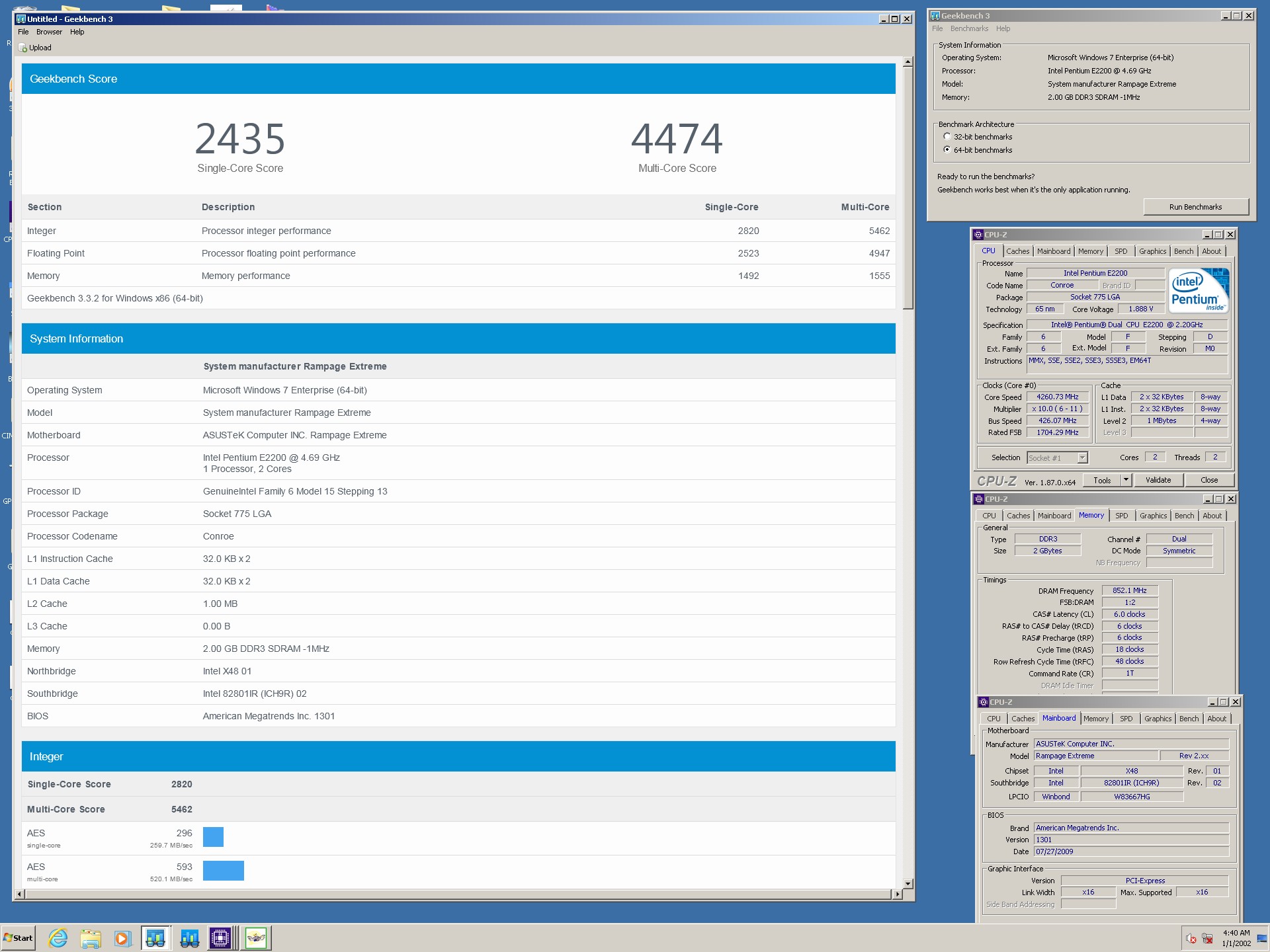Select the second Geekbench taskbar icon

[189, 937]
